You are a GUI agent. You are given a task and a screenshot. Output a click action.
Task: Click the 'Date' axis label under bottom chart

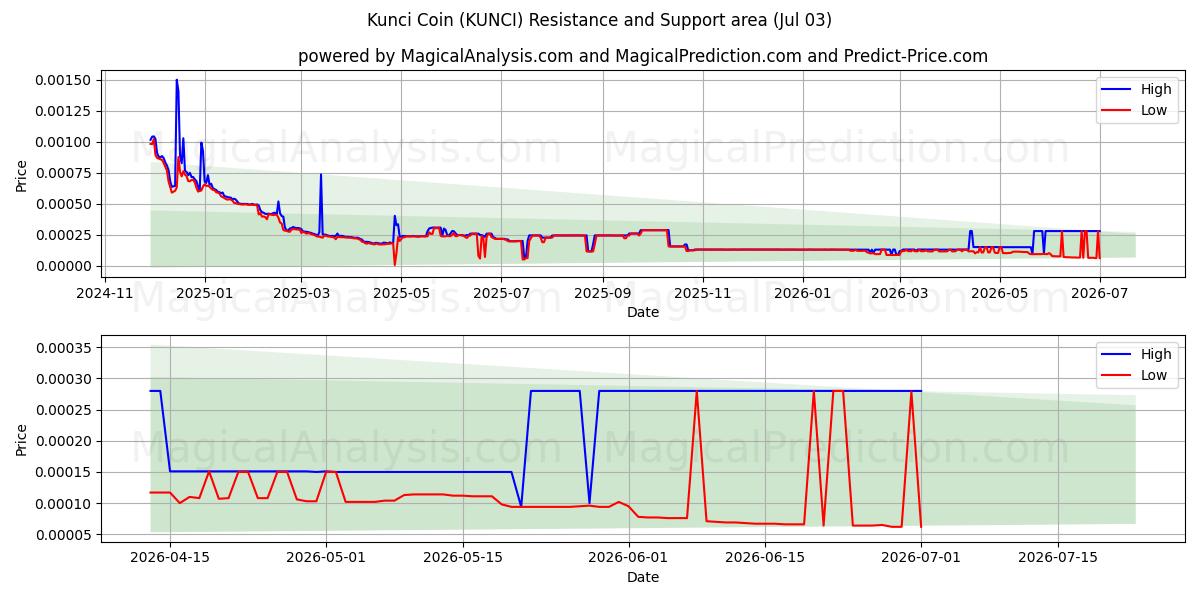click(x=643, y=577)
